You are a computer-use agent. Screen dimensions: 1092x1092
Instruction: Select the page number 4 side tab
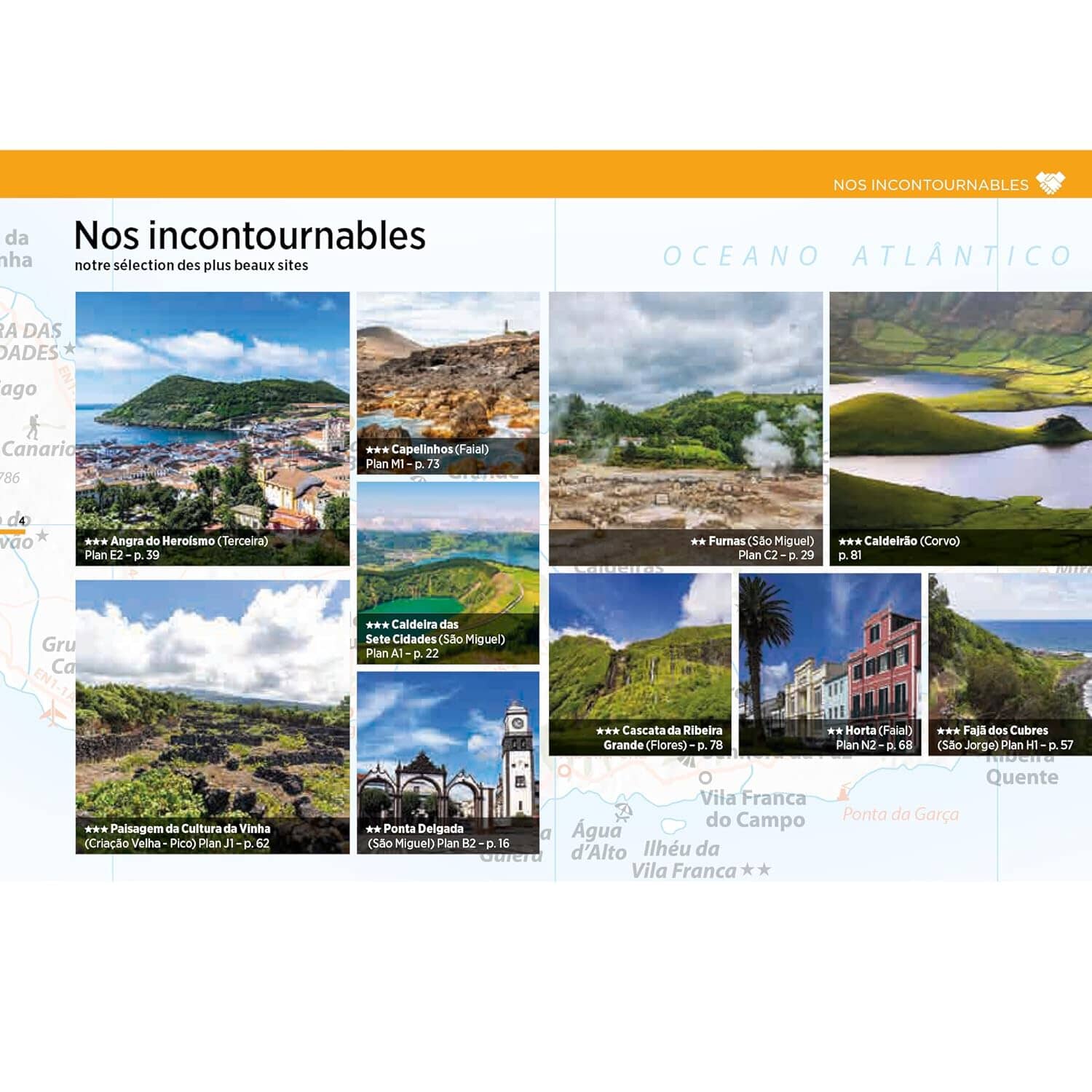(x=21, y=521)
